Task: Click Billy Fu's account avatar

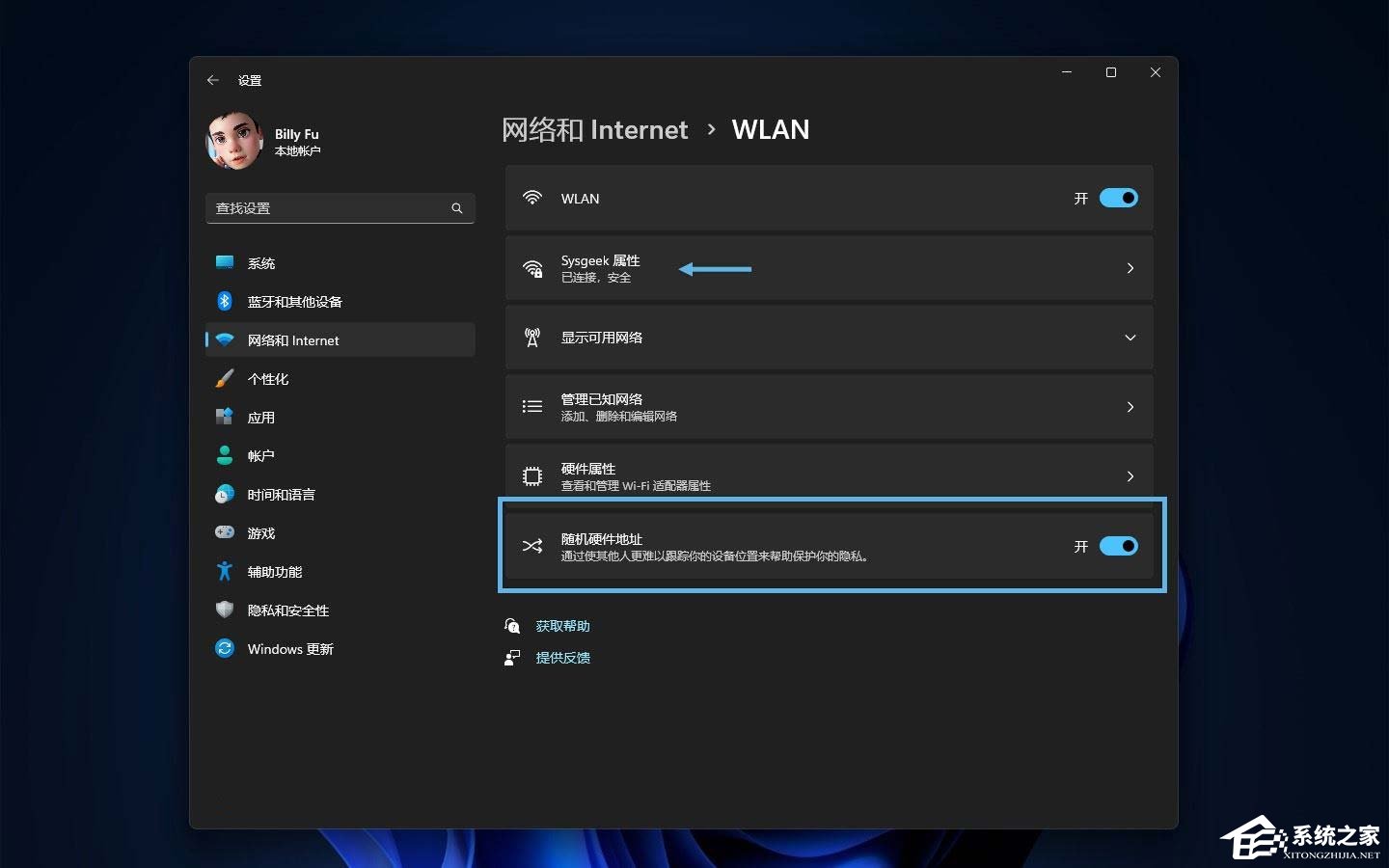Action: [x=232, y=141]
